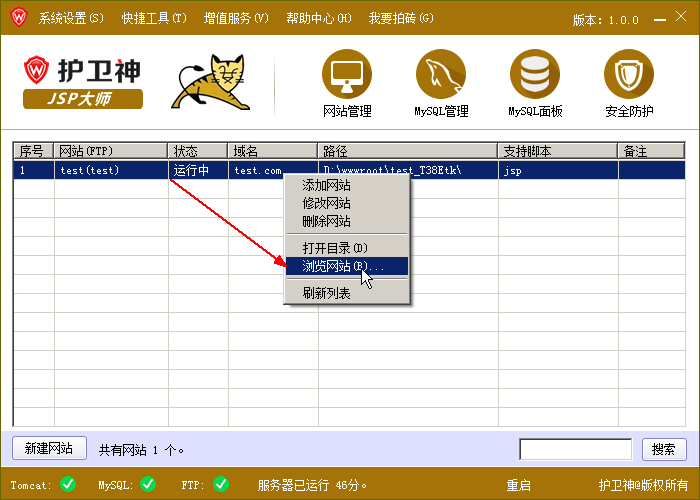This screenshot has height=500, width=700.
Task: Click the 新建网站 button
Action: pyautogui.click(x=49, y=448)
